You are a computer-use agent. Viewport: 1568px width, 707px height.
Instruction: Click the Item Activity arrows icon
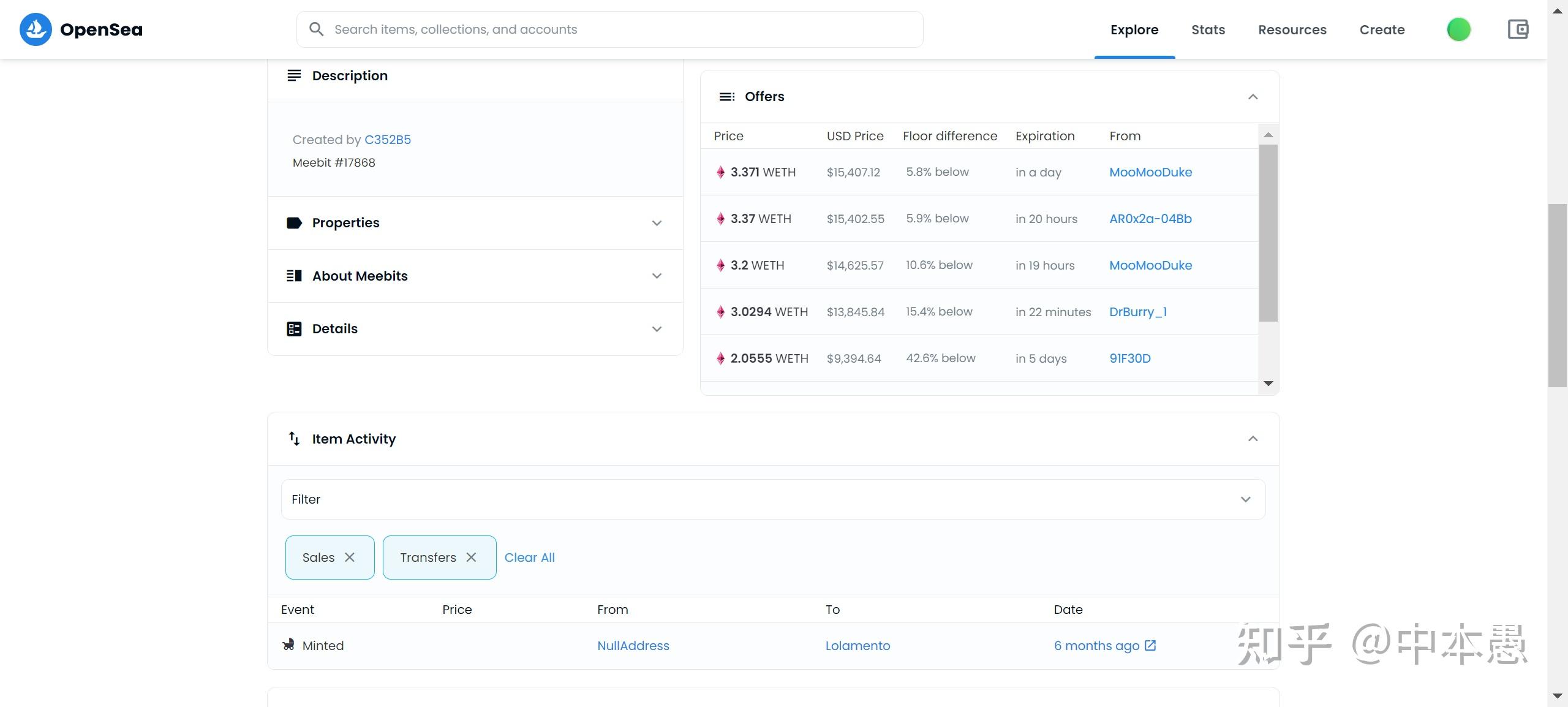point(294,439)
